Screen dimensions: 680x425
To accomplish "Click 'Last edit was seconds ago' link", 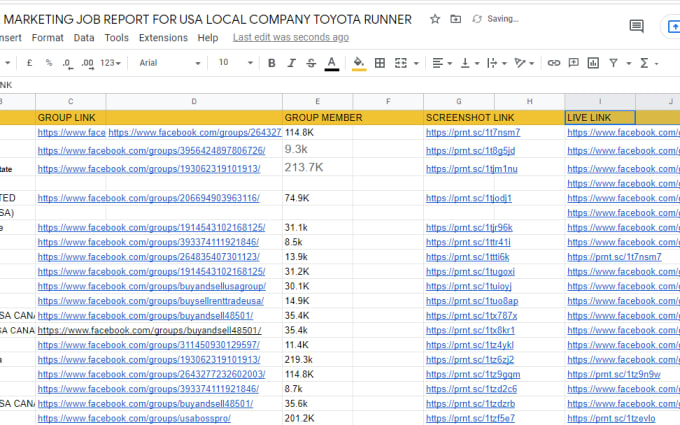I will 291,37.
